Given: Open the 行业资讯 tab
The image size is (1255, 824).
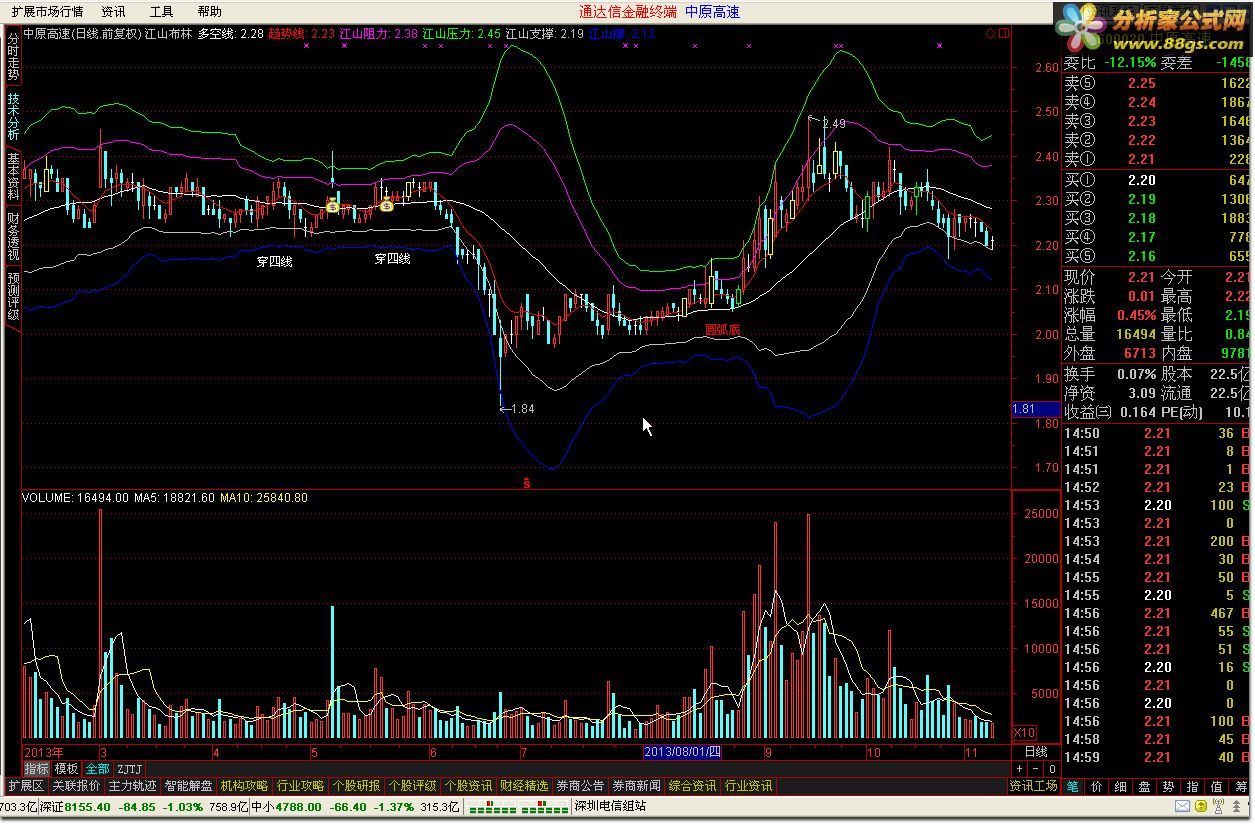Looking at the screenshot, I should pos(748,786).
